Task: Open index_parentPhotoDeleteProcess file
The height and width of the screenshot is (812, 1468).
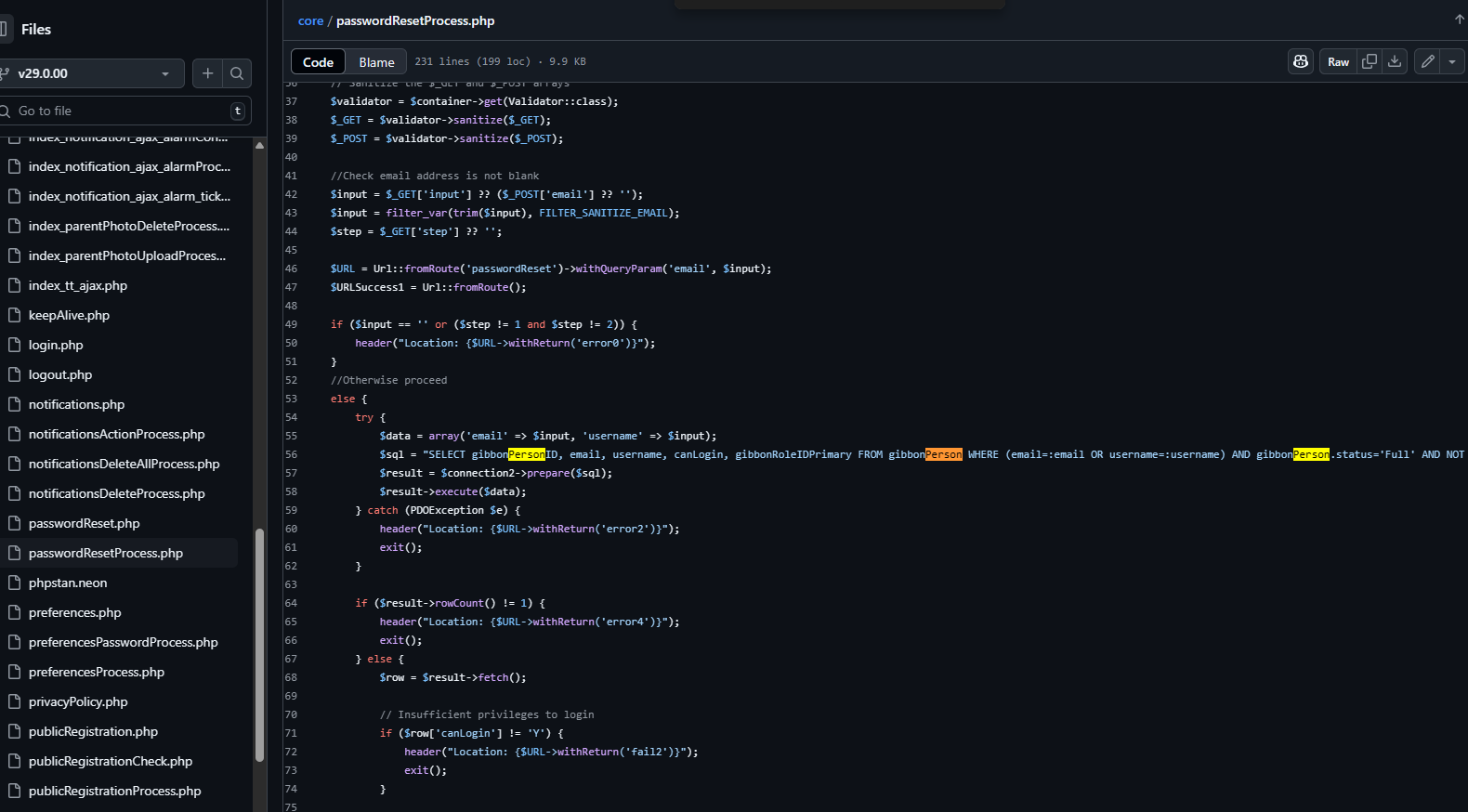Action: [129, 226]
